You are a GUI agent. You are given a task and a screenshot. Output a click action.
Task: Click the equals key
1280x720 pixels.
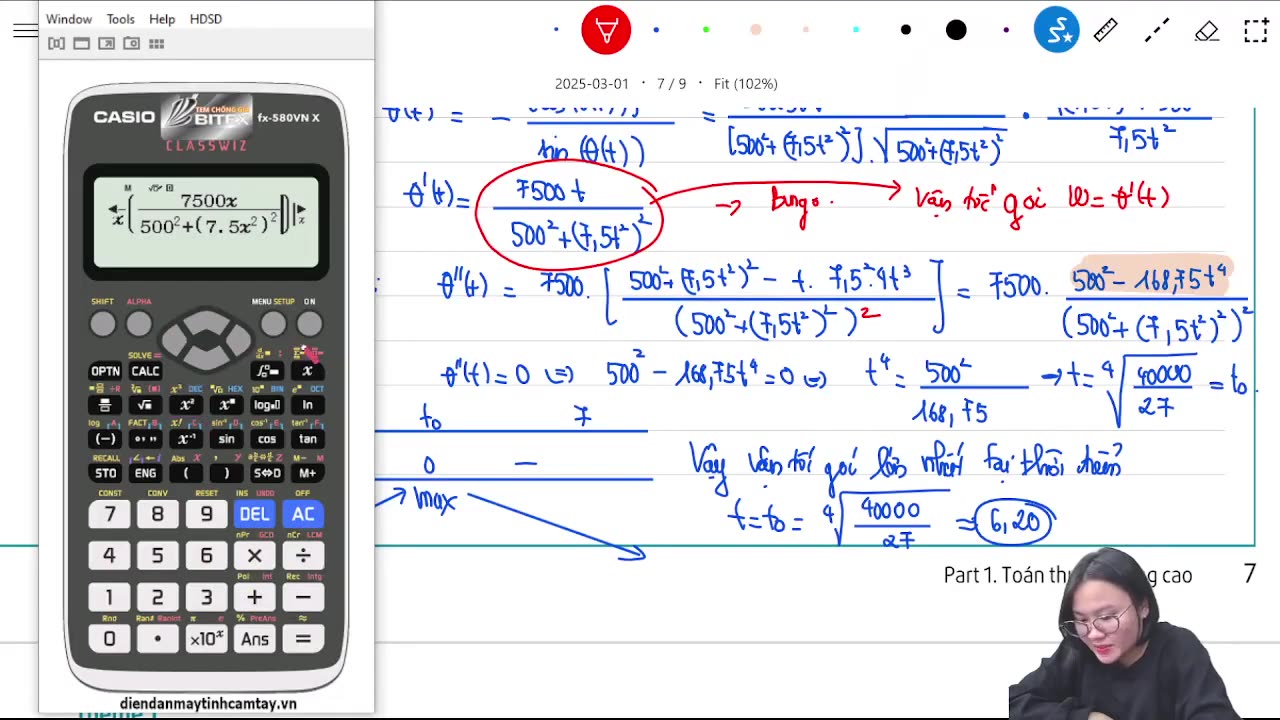pyautogui.click(x=303, y=639)
